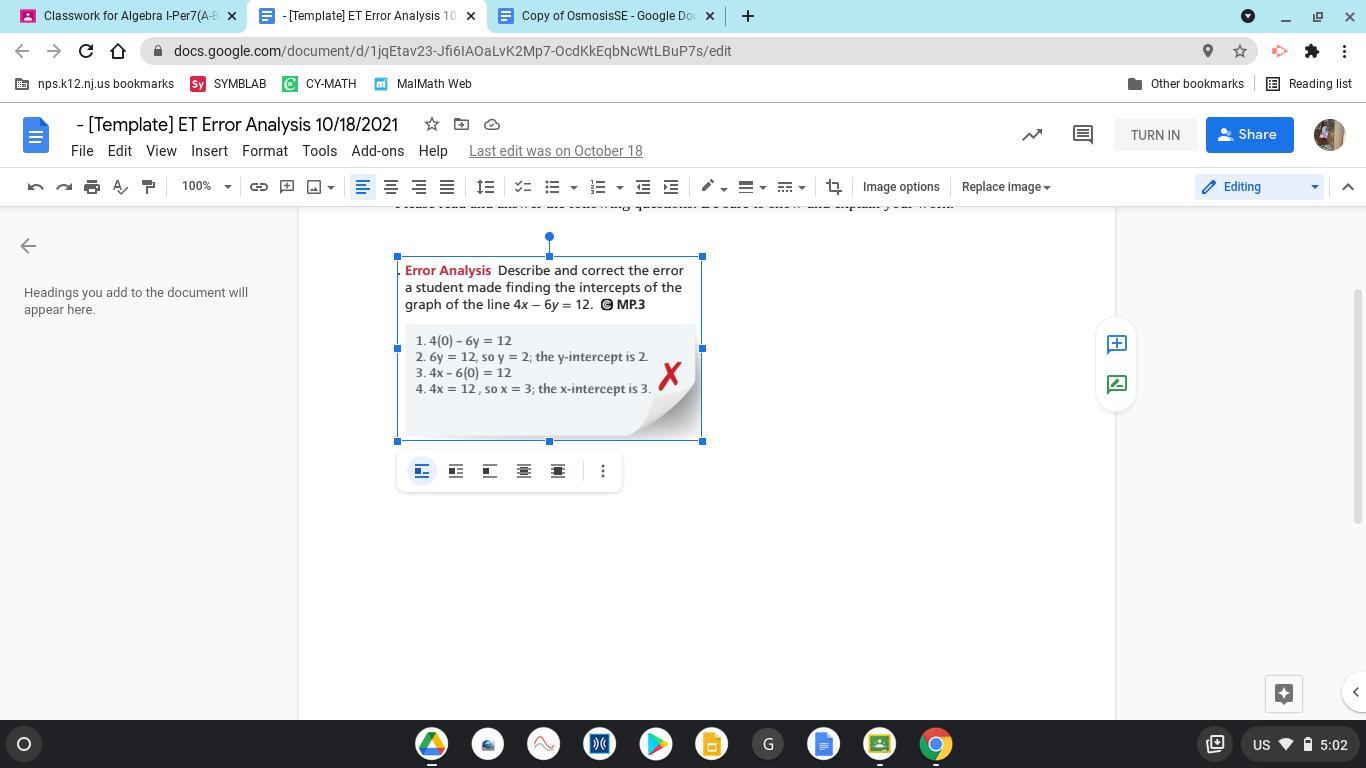The height and width of the screenshot is (768, 1366).
Task: Open the Line spacing options
Action: tap(485, 187)
